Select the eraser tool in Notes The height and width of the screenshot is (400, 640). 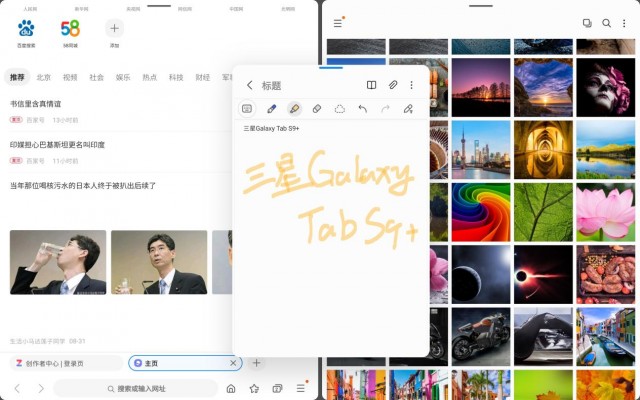point(317,109)
